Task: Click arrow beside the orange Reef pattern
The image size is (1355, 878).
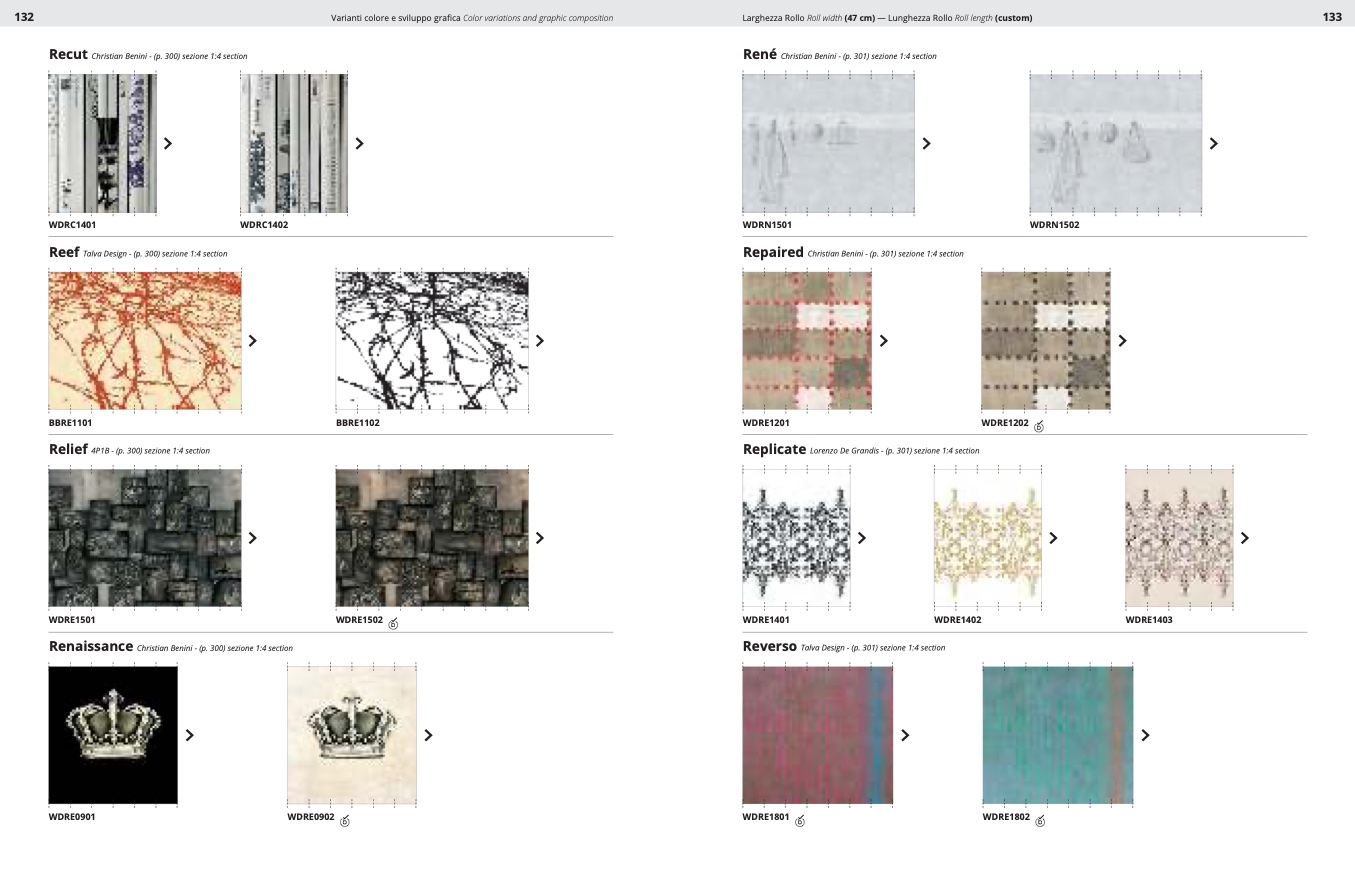Action: point(253,340)
